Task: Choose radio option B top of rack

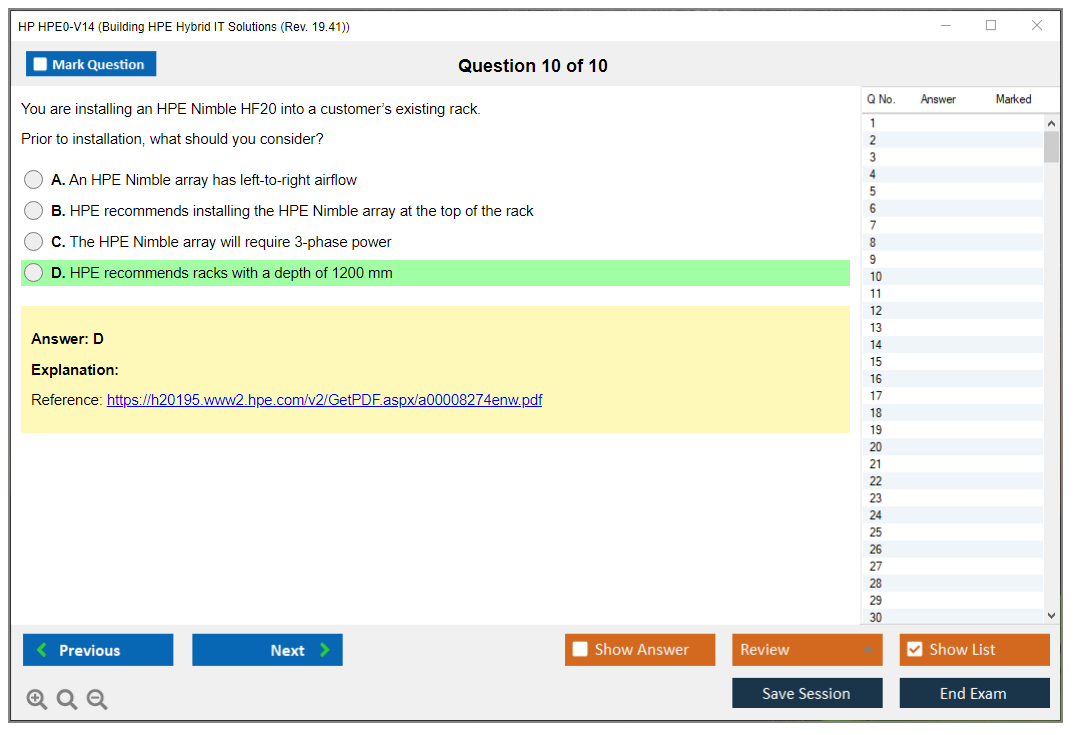Action: tap(34, 211)
